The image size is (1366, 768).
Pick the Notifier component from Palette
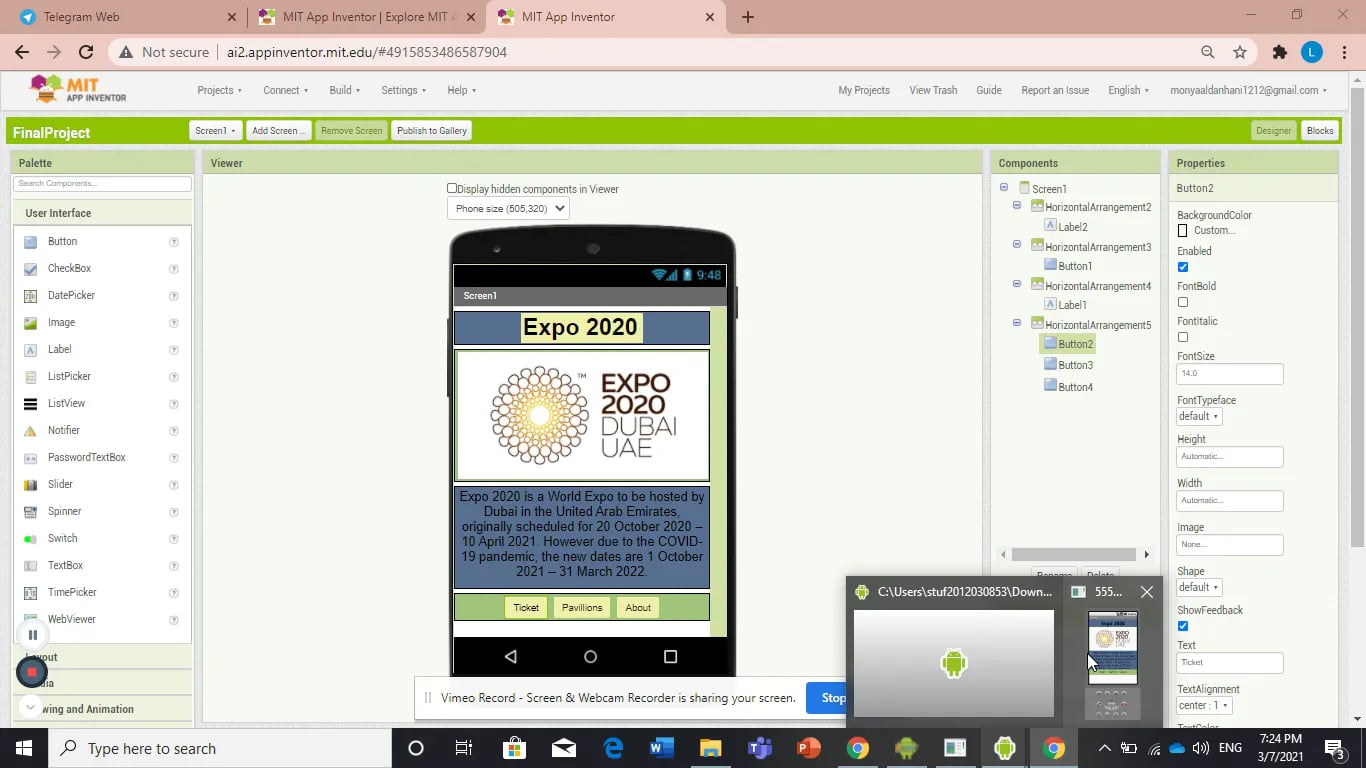click(63, 431)
